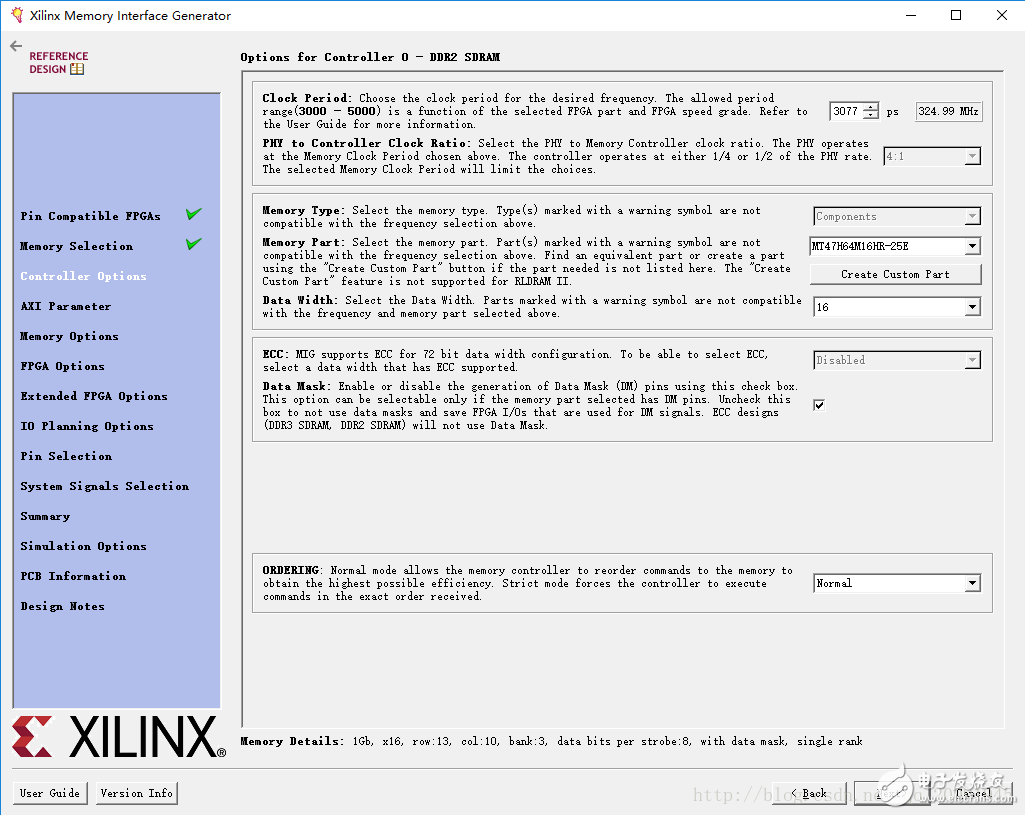Increase the clock period with the up arrow

871,107
